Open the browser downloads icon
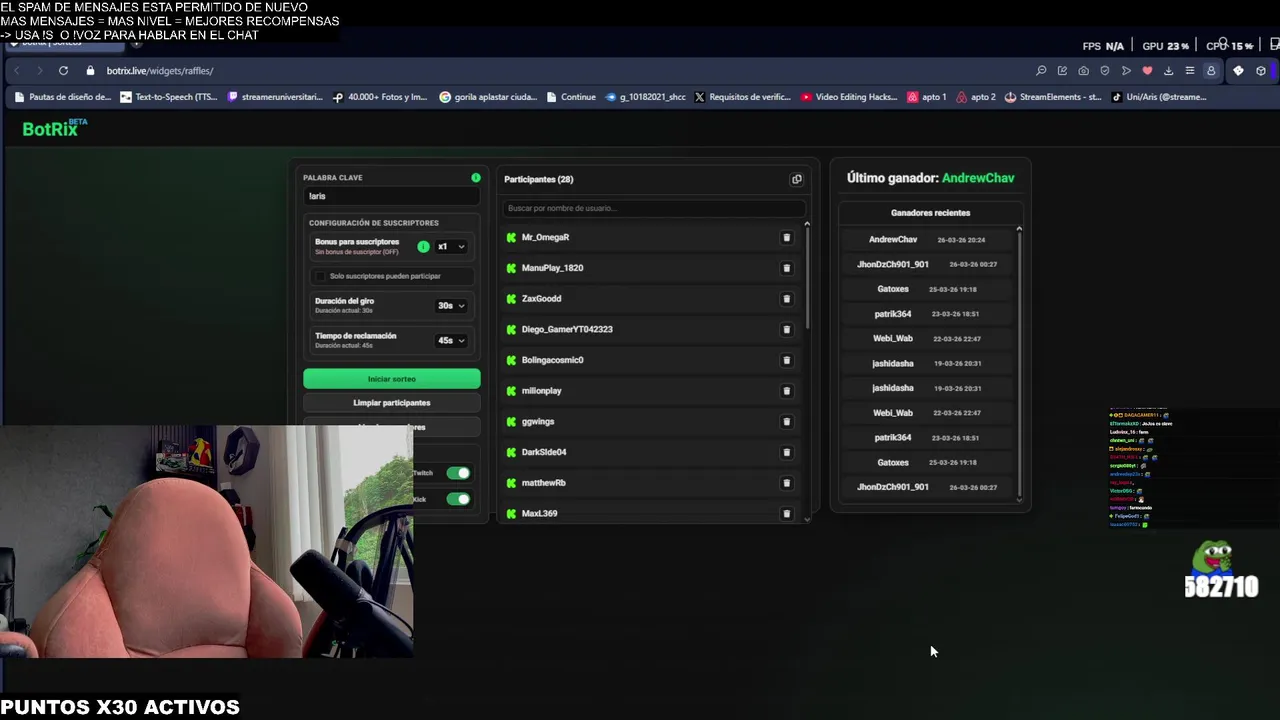 (x=1168, y=71)
